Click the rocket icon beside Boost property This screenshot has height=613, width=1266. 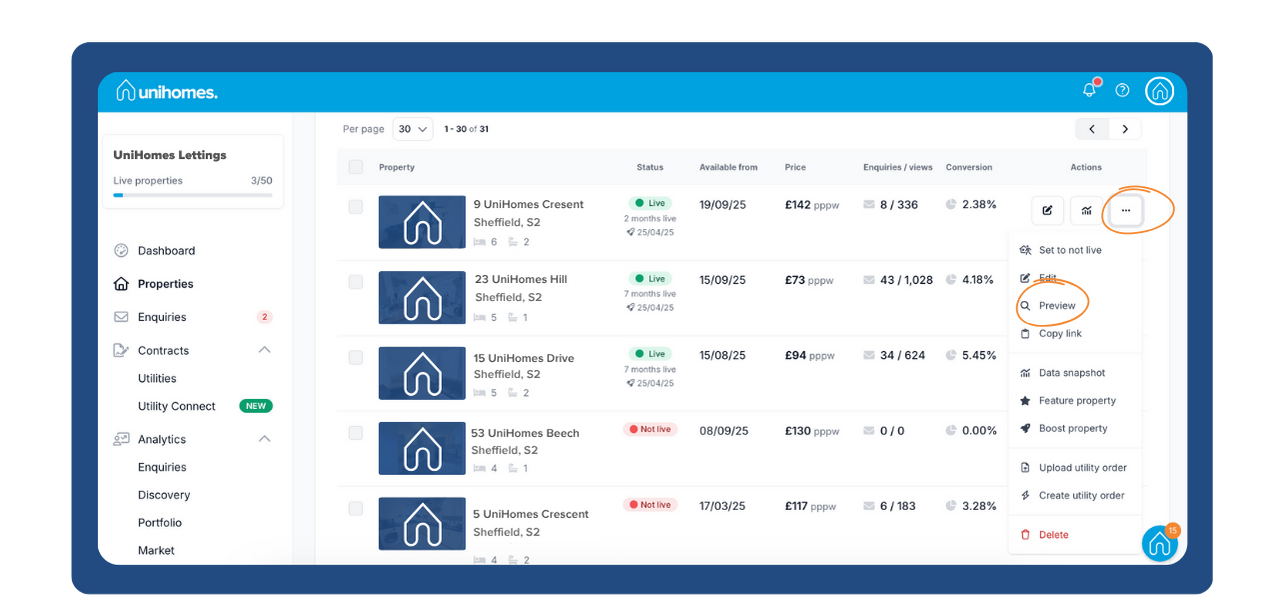click(1025, 428)
